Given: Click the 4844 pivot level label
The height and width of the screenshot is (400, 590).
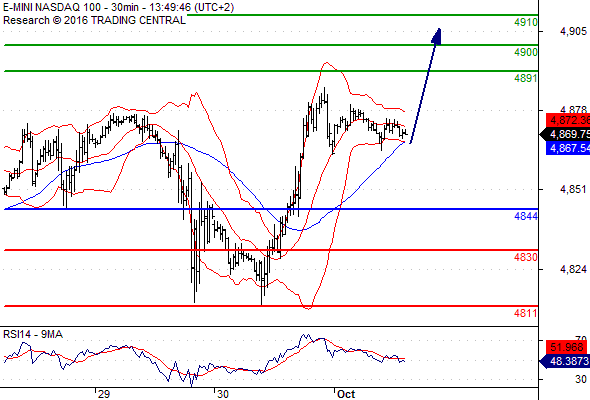Looking at the screenshot, I should tap(526, 216).
